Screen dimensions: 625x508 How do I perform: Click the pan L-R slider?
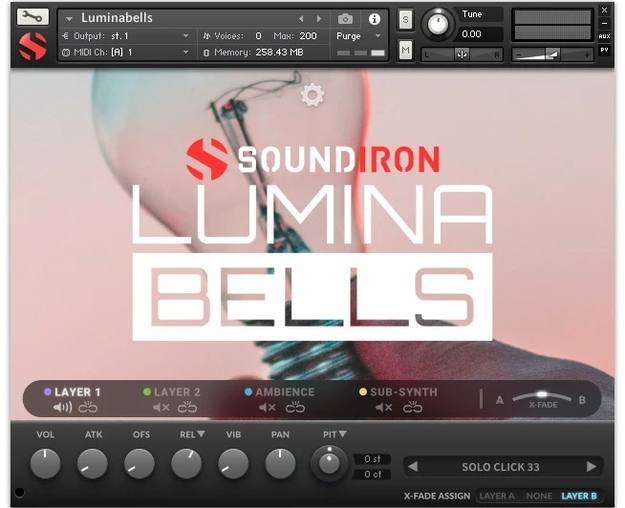[x=462, y=55]
